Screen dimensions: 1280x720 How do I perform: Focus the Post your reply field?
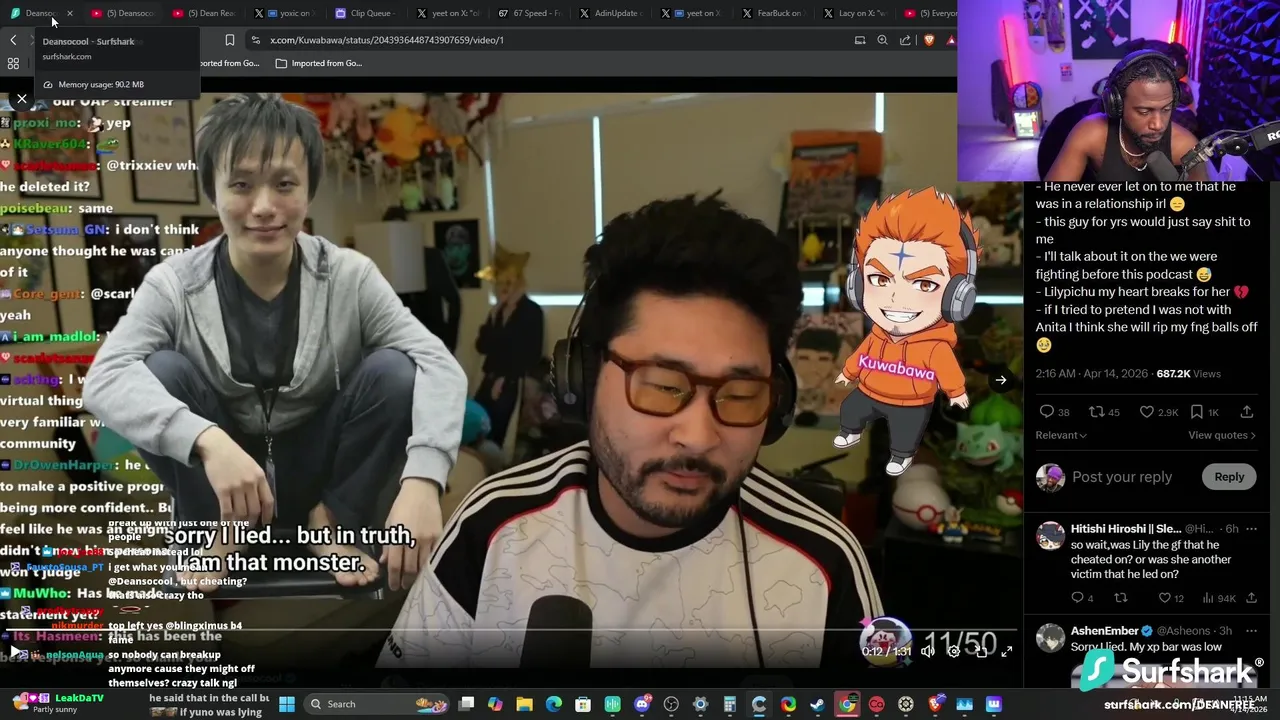coord(1122,477)
